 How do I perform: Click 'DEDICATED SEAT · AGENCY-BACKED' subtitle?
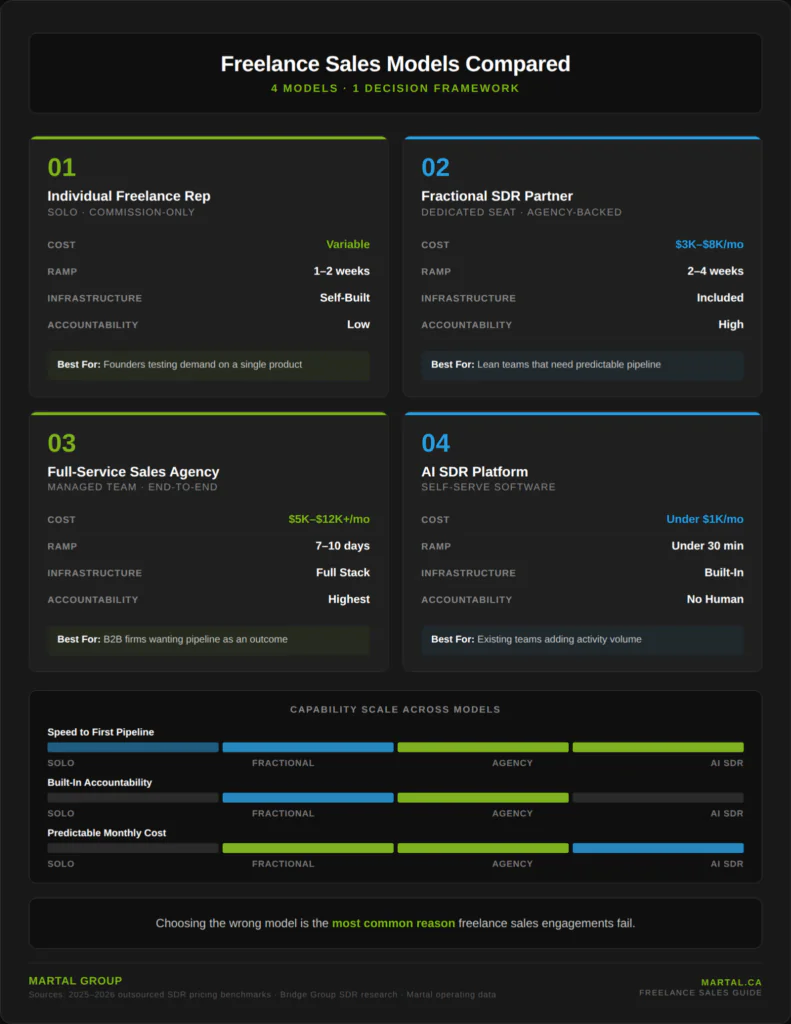[521, 212]
